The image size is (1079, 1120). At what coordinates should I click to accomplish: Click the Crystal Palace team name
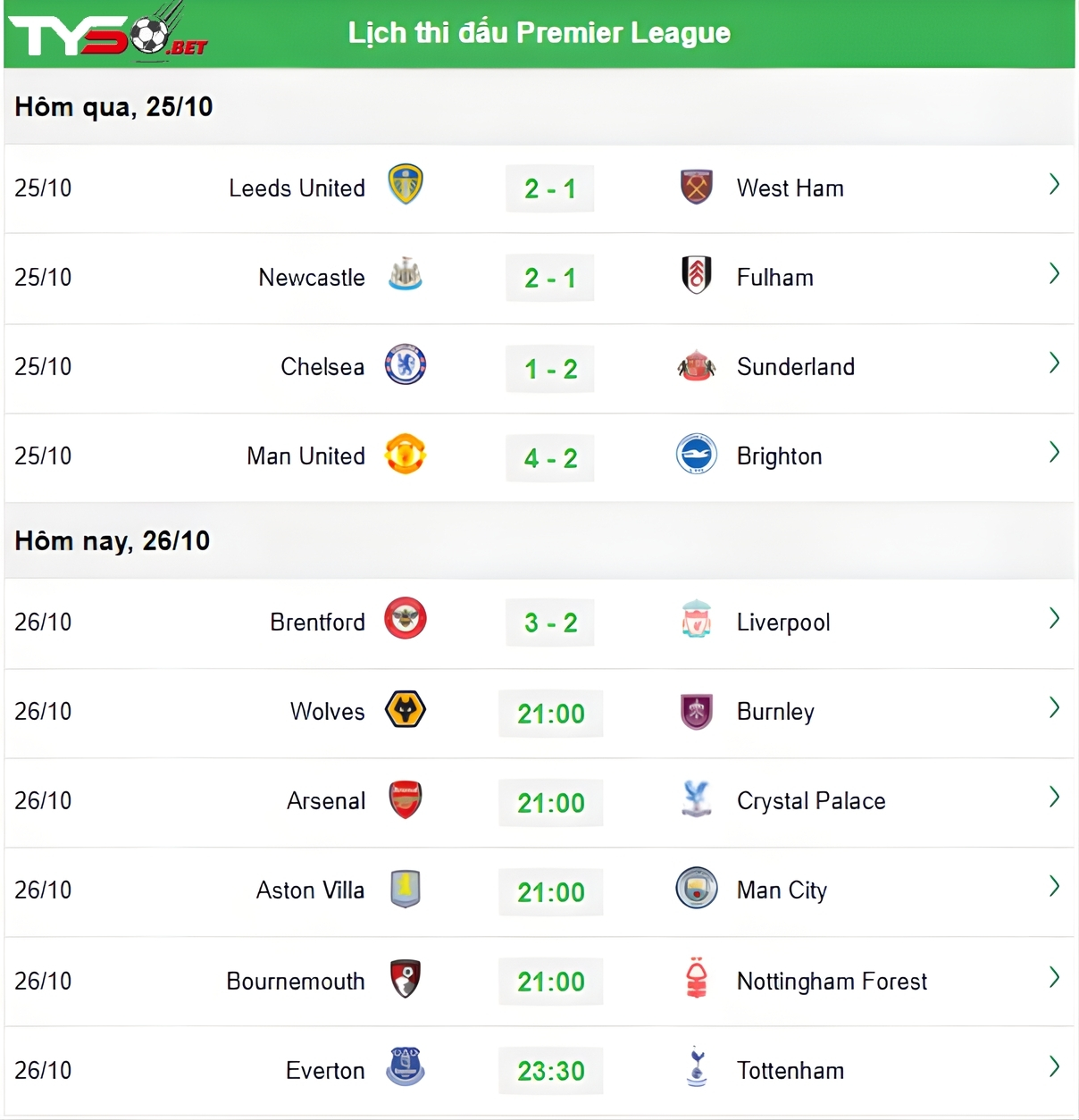click(x=811, y=801)
